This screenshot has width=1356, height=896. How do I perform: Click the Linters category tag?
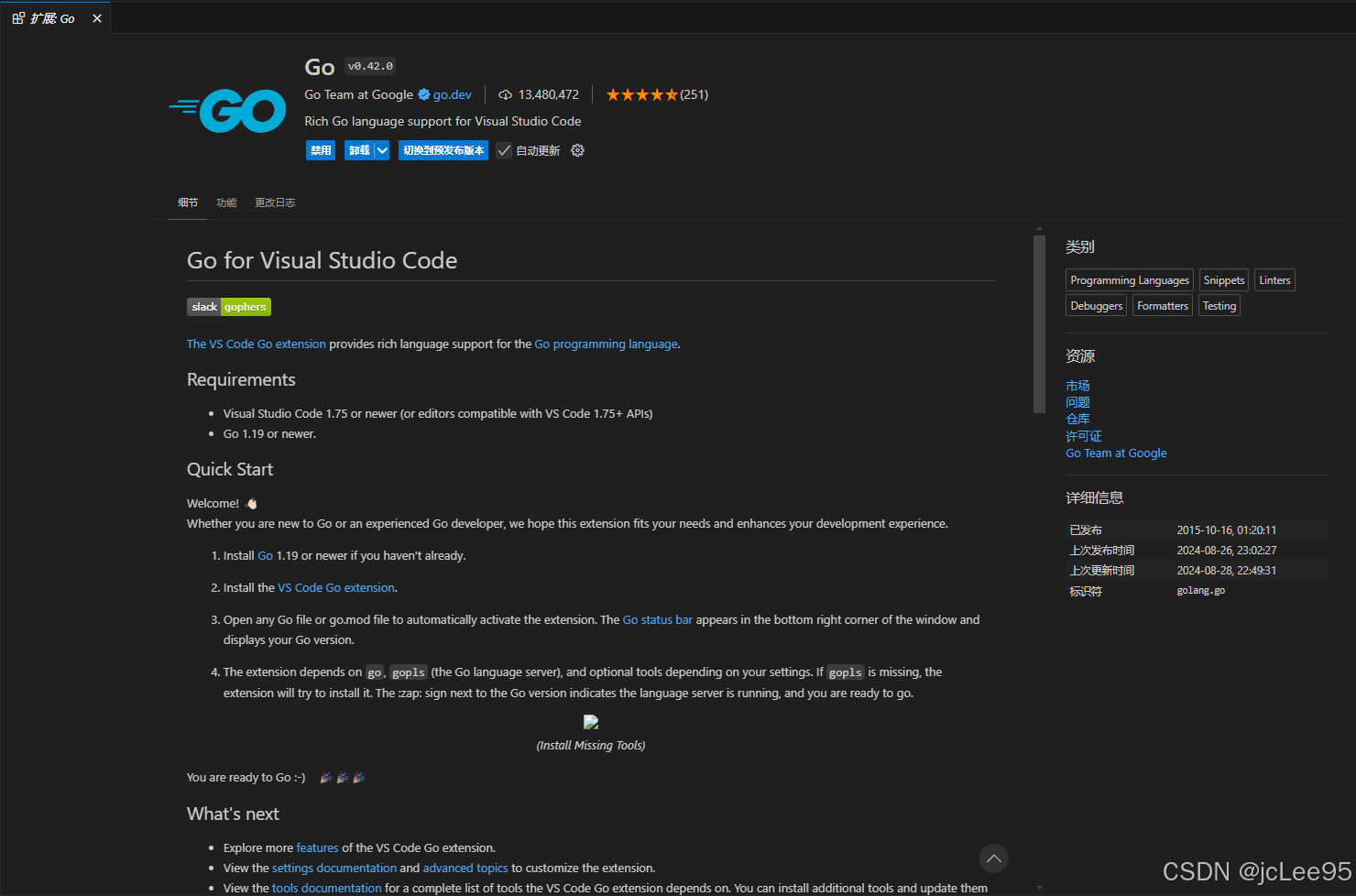tap(1274, 280)
